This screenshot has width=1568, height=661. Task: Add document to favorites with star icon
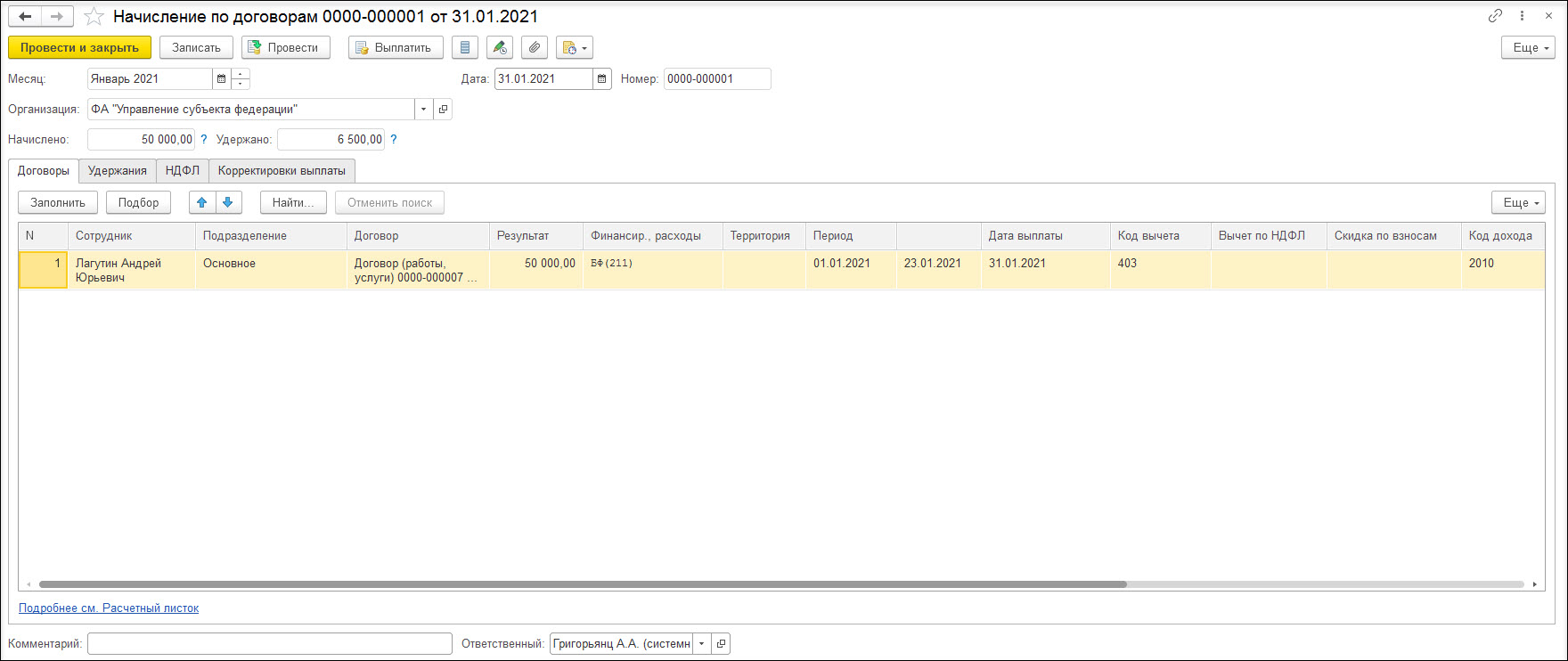click(x=94, y=17)
